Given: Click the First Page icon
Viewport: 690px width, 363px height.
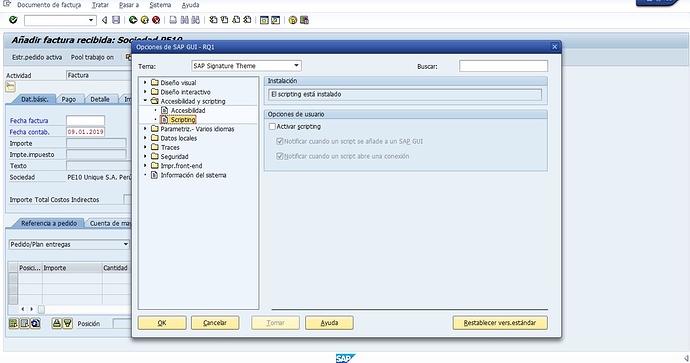Looking at the screenshot, I should (213, 20).
